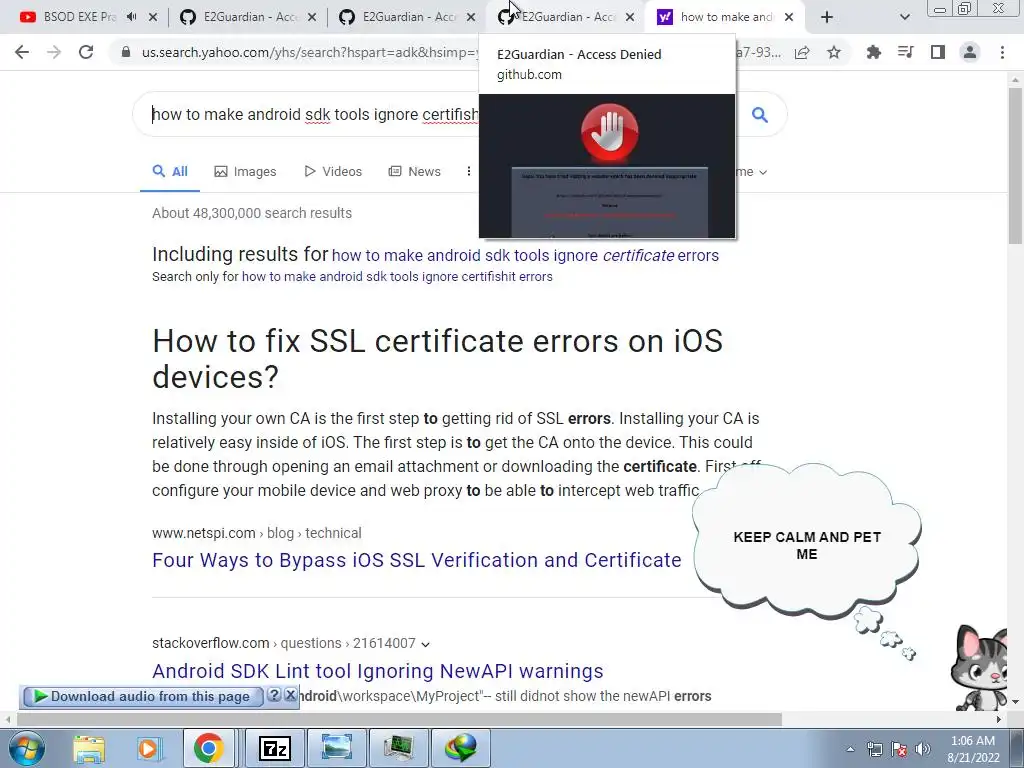Click horizontal scrollbar right arrow
Screen dimensions: 1024x768
click(x=999, y=719)
